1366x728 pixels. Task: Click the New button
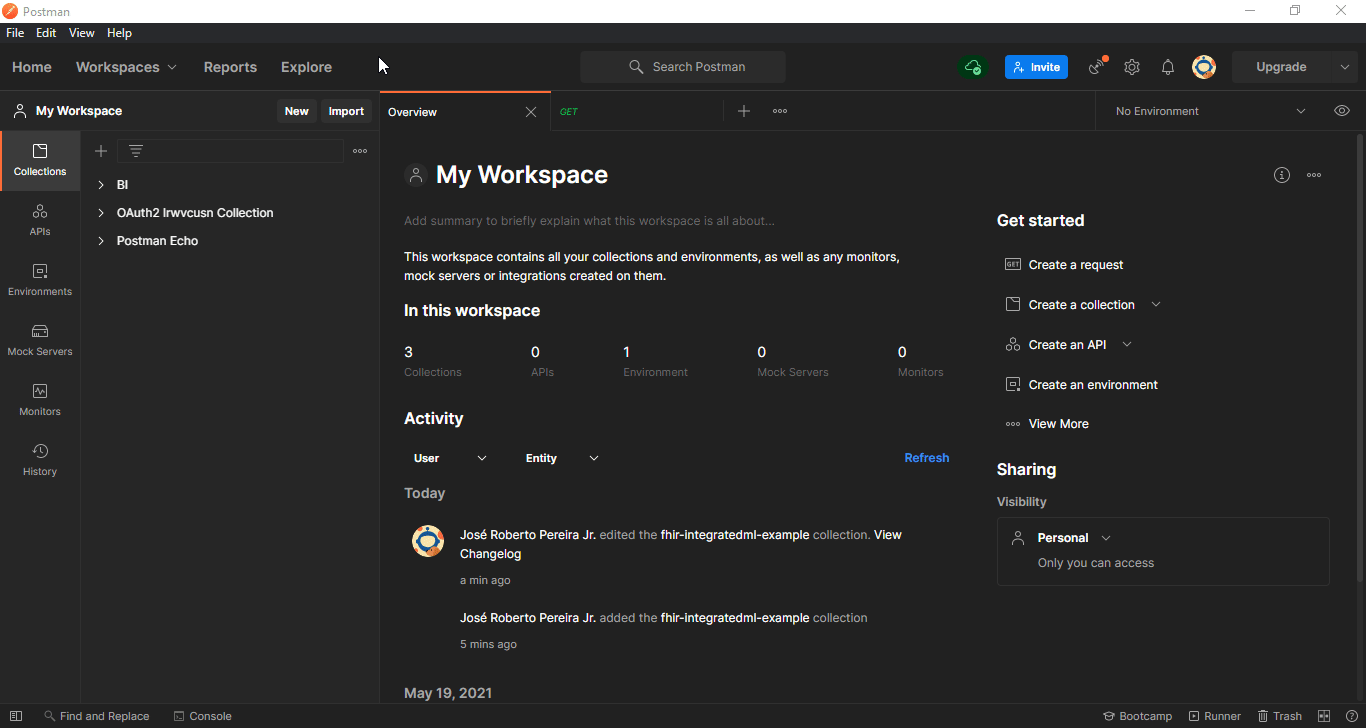click(297, 111)
